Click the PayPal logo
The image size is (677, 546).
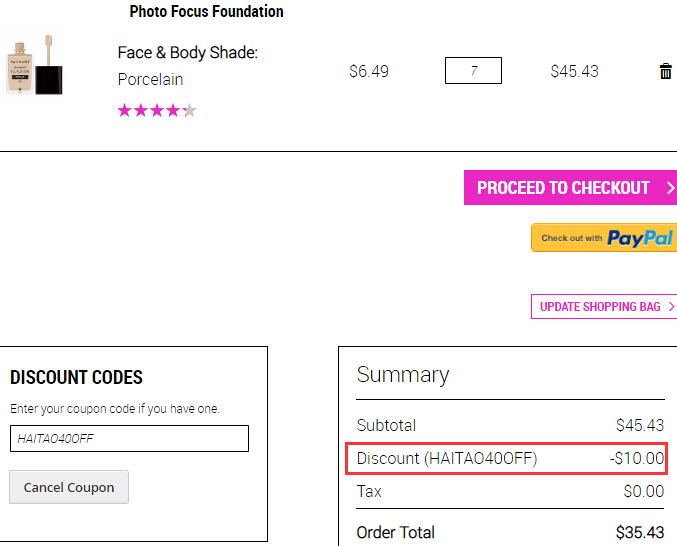point(640,238)
